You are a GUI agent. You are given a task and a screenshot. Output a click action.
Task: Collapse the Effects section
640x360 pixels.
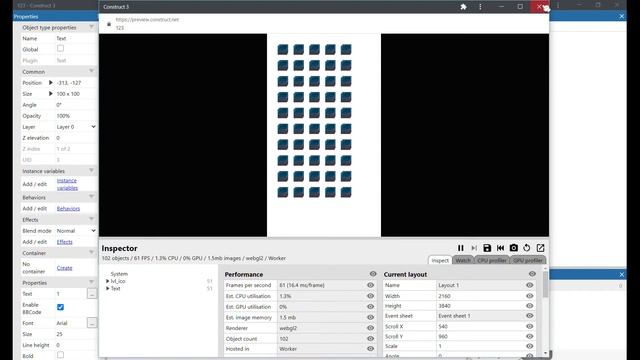click(91, 219)
